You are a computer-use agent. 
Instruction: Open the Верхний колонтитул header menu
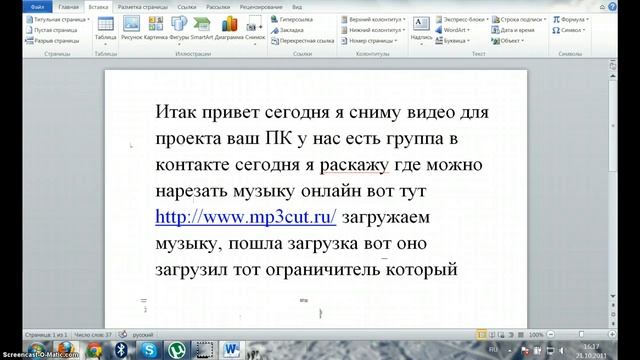pos(373,19)
